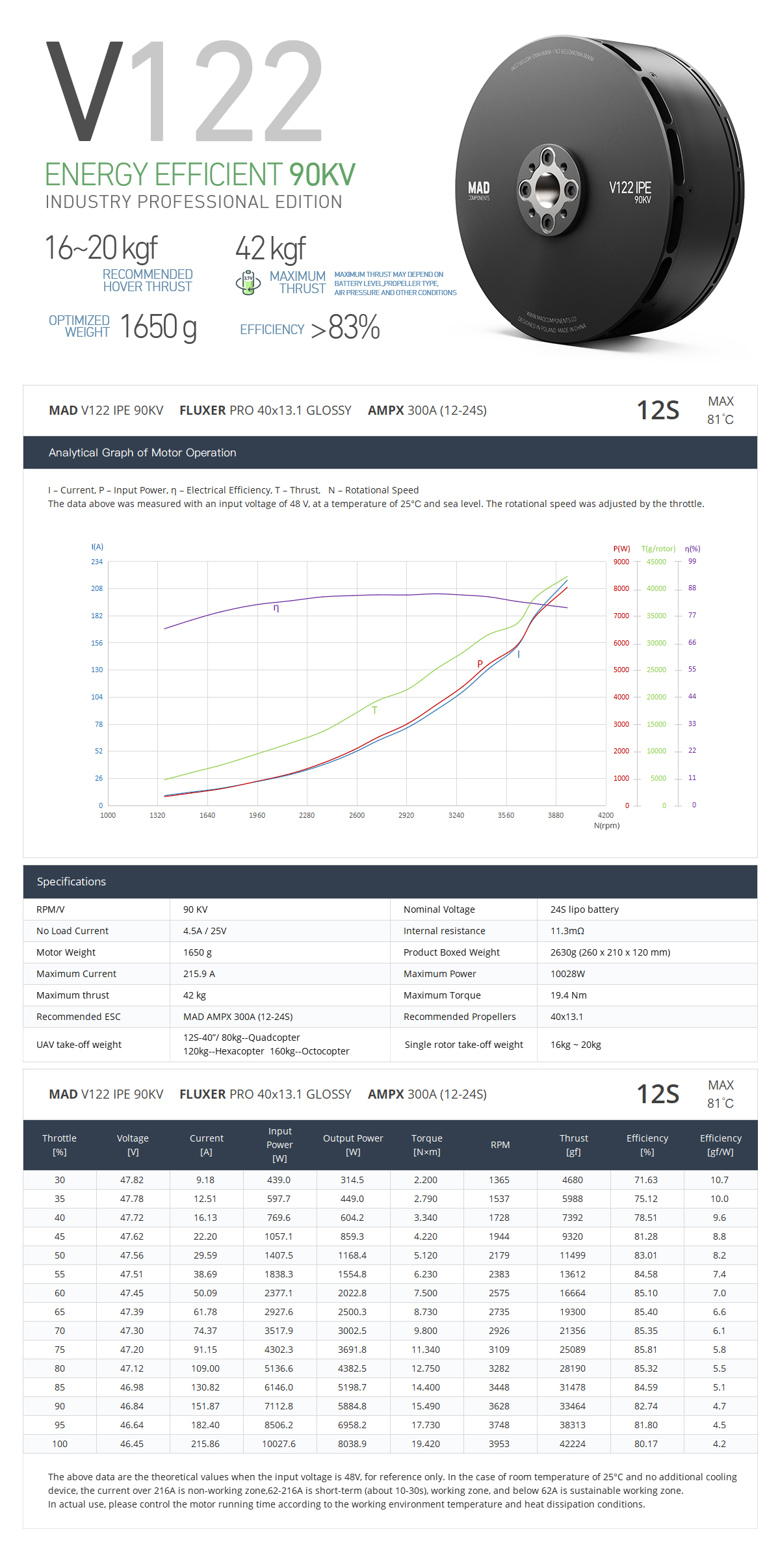Screen dimensions: 780x1568
Task: Click the Maximum Torque 19.4 Nm value
Action: pyautogui.click(x=569, y=995)
